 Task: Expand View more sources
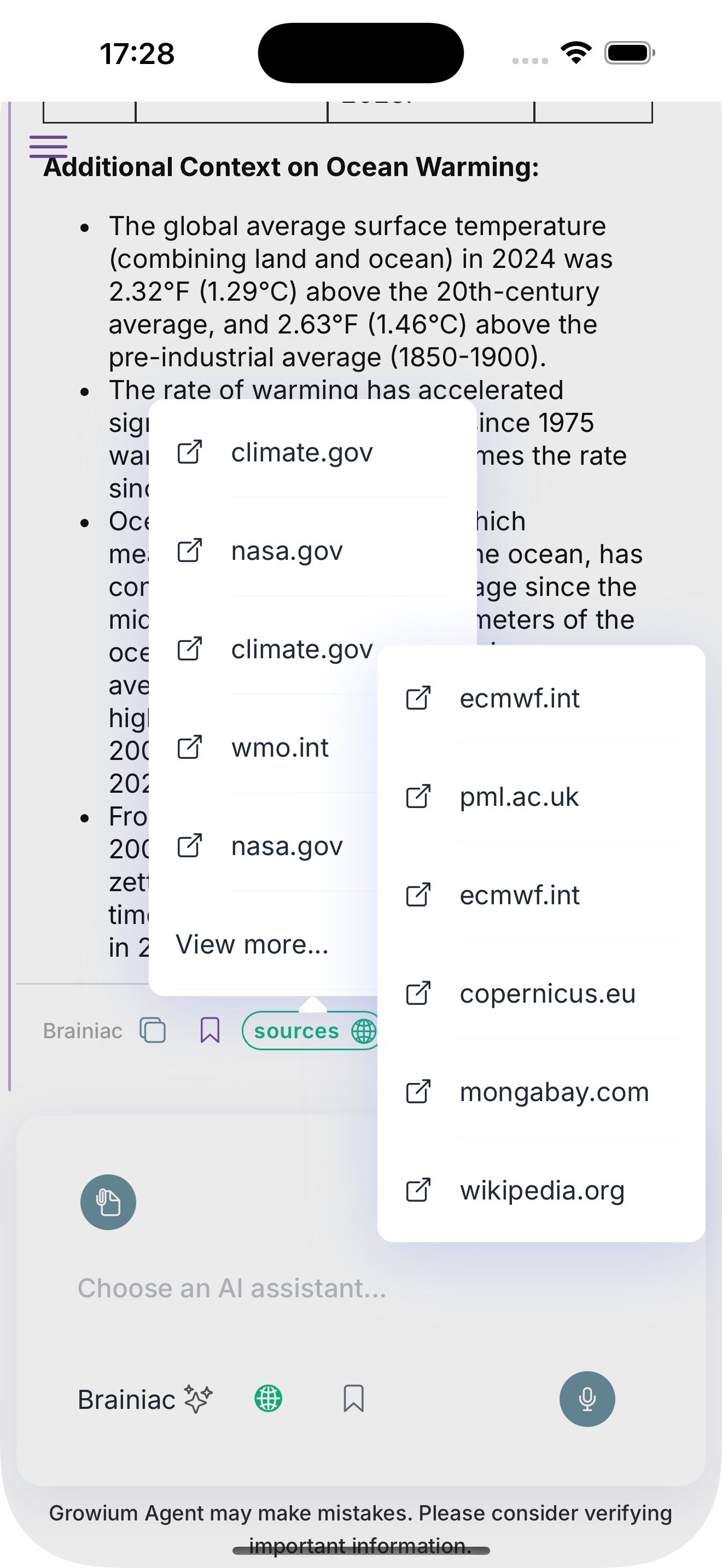[x=253, y=944]
